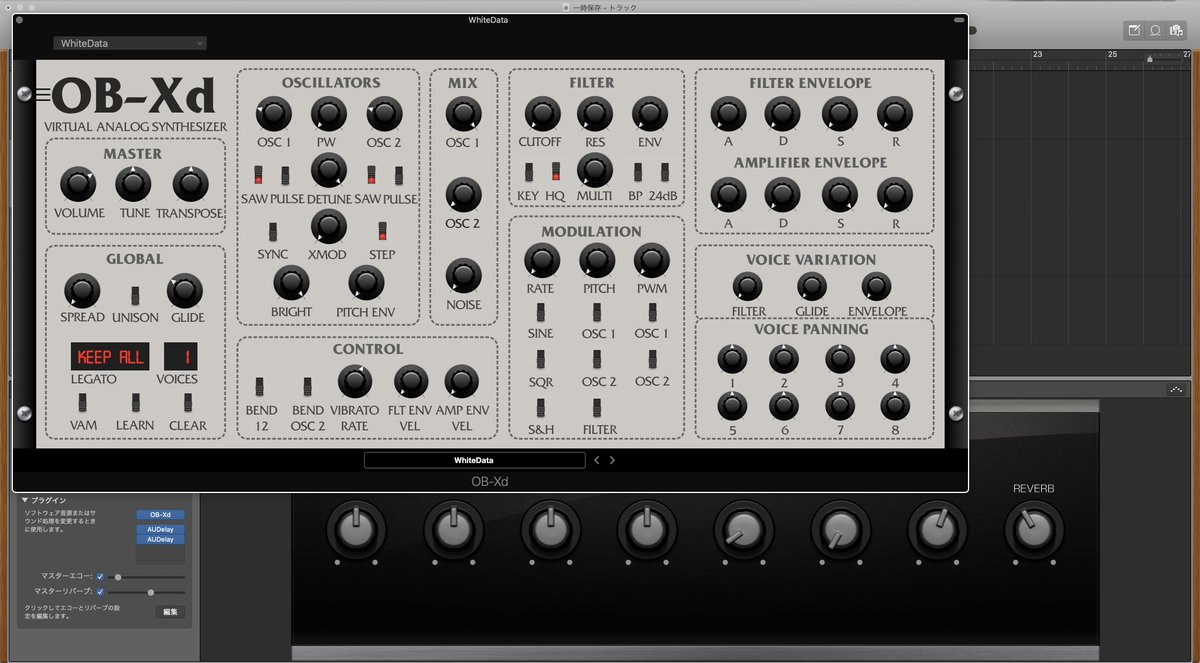Screen dimensions: 1200x663
Task: Click the REVERB knob in GarageBand smart controls
Action: coord(1033,529)
